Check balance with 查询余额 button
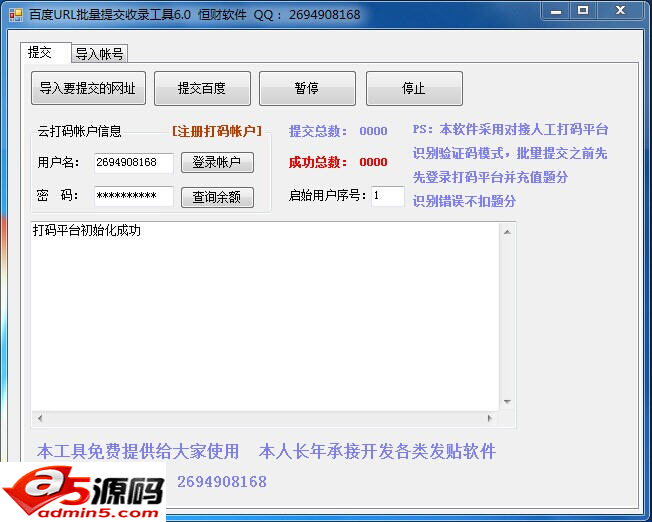The height and width of the screenshot is (522, 652). click(217, 197)
